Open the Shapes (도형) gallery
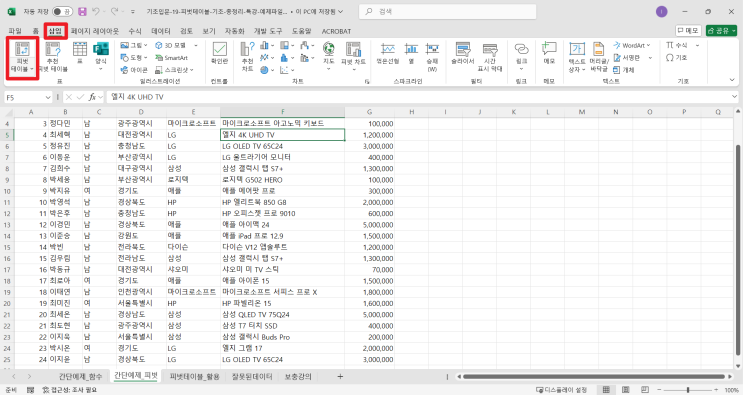The width and height of the screenshot is (743, 395). [x=134, y=58]
